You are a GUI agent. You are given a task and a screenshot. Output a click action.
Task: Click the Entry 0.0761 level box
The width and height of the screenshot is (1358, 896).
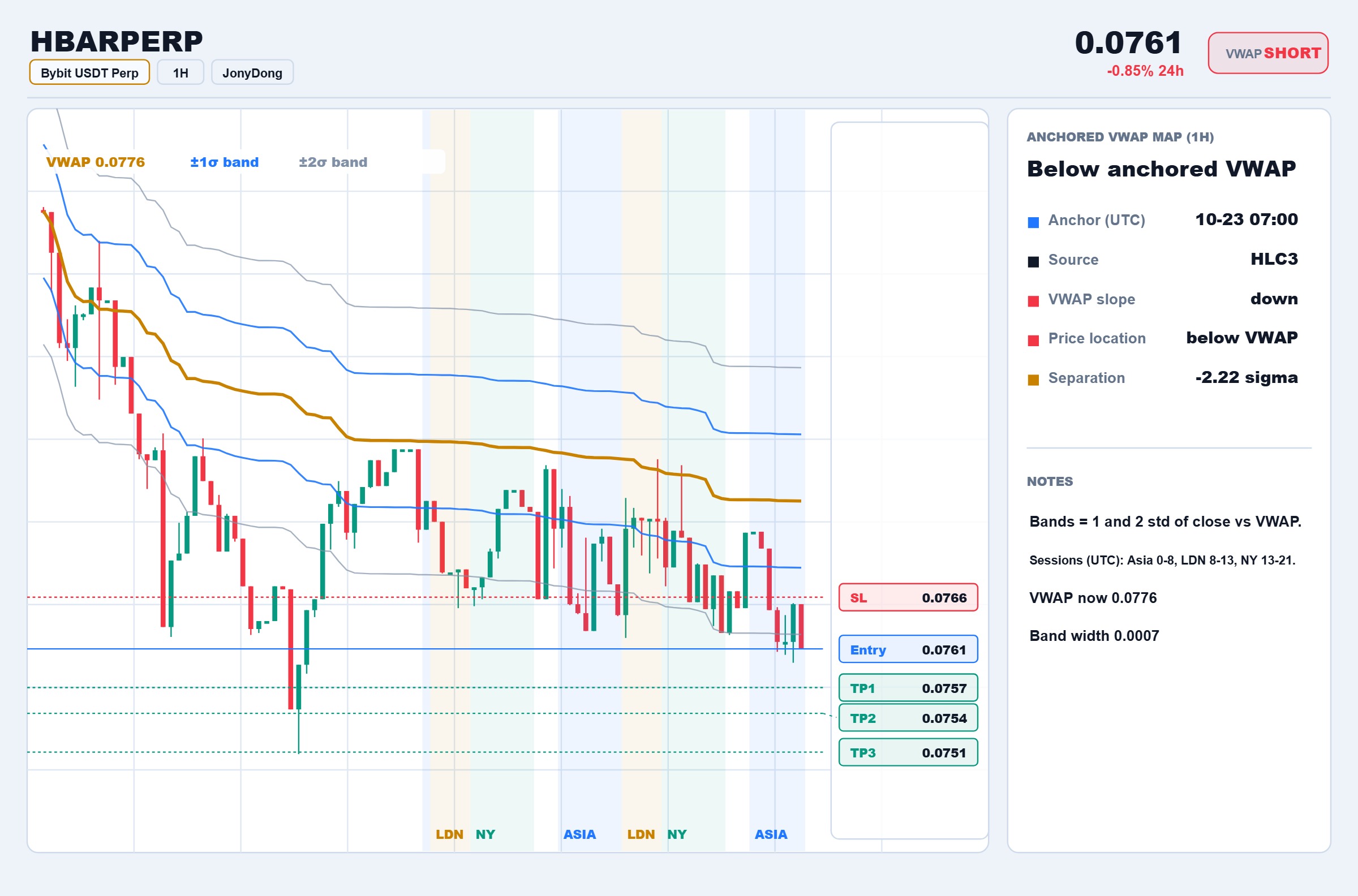908,650
